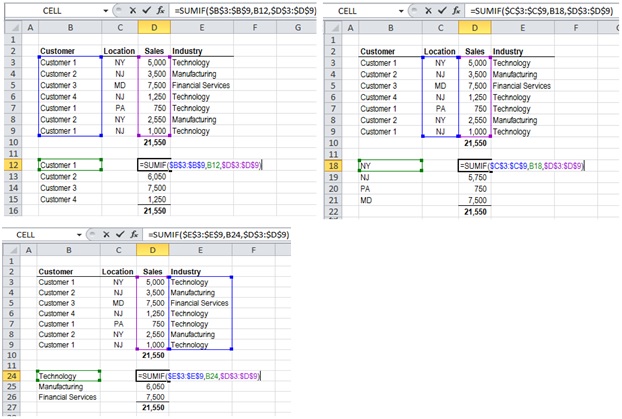The width and height of the screenshot is (622, 419).
Task: Select highlighted column D header in the B12 SUMIF sheet
Action: pyautogui.click(x=154, y=27)
